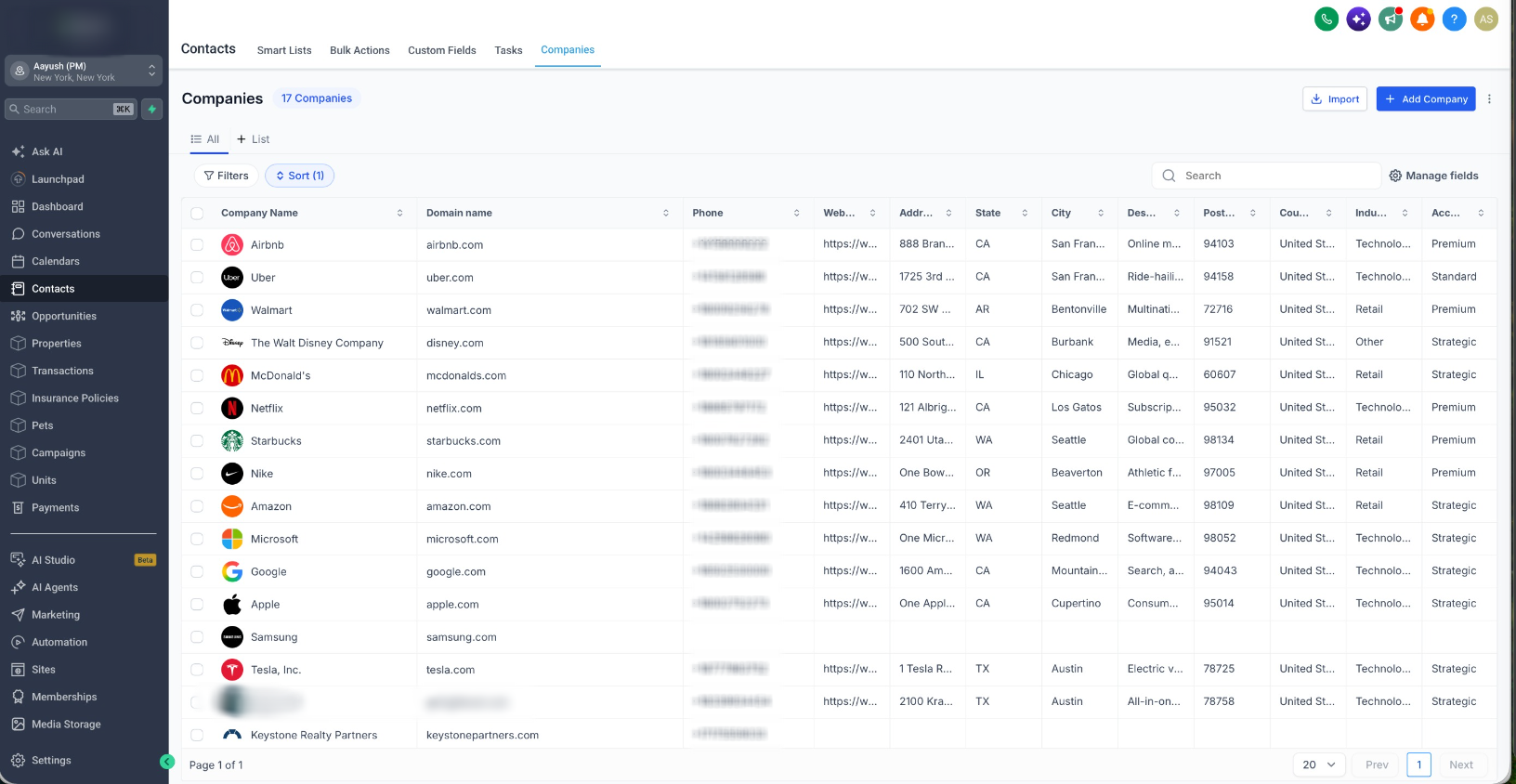Tick the Netflix row checkbox
1516x784 pixels.
[x=197, y=408]
